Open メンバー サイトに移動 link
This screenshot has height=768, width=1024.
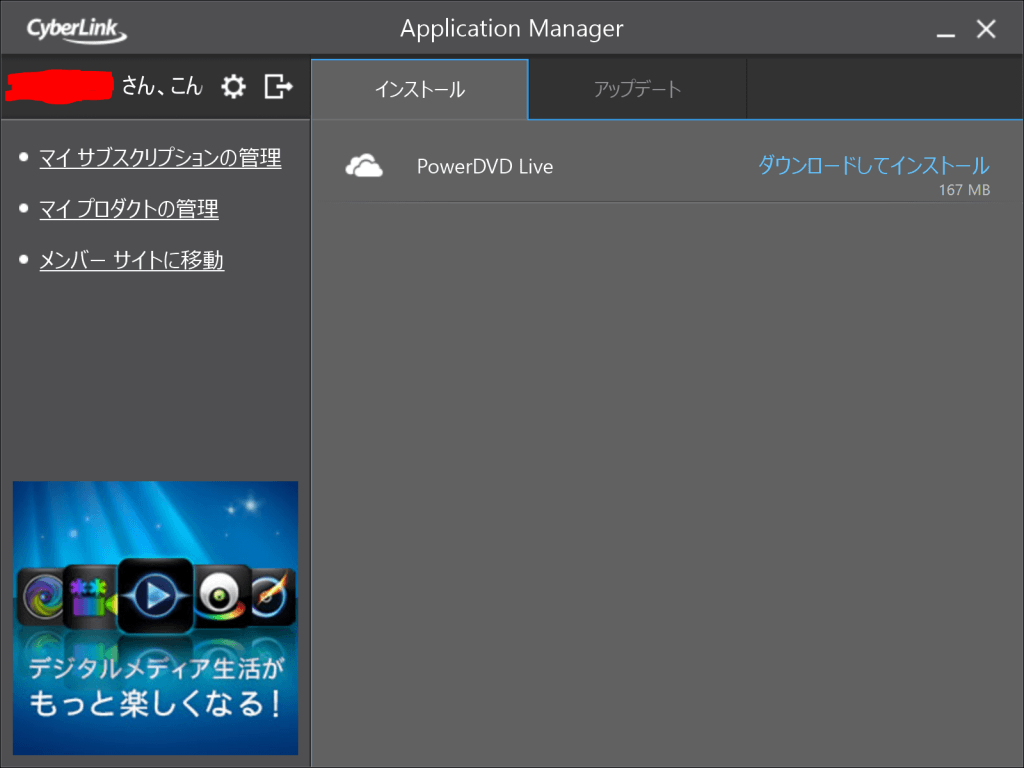point(131,260)
